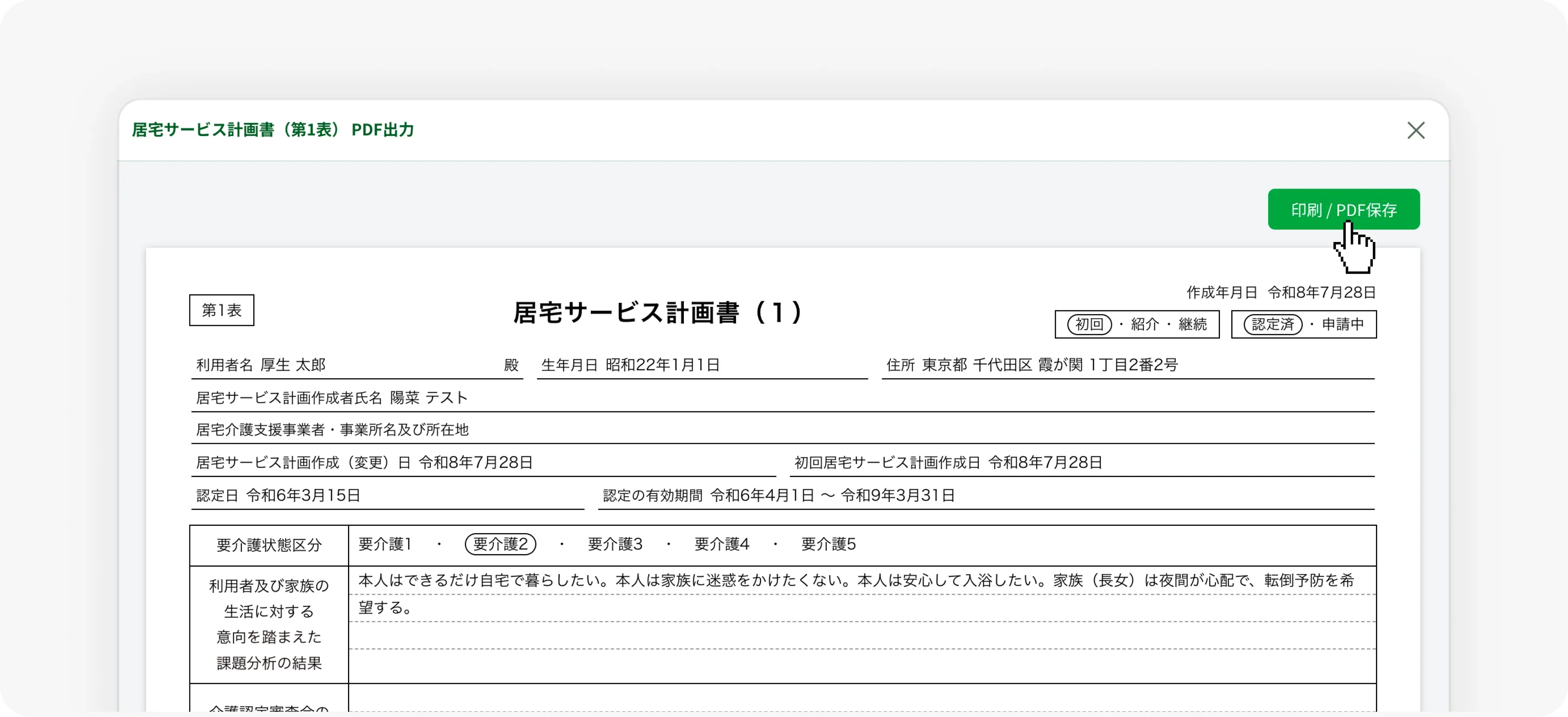Select the circled 認定済 option
The height and width of the screenshot is (717, 1568).
(x=1272, y=324)
